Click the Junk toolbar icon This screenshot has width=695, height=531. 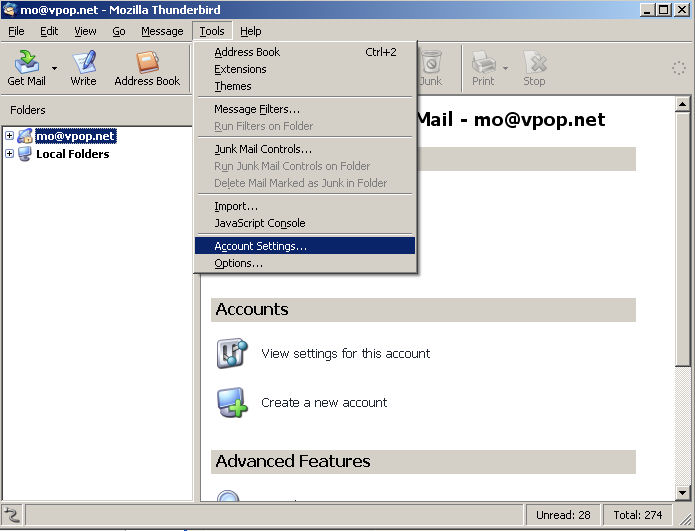click(x=431, y=62)
